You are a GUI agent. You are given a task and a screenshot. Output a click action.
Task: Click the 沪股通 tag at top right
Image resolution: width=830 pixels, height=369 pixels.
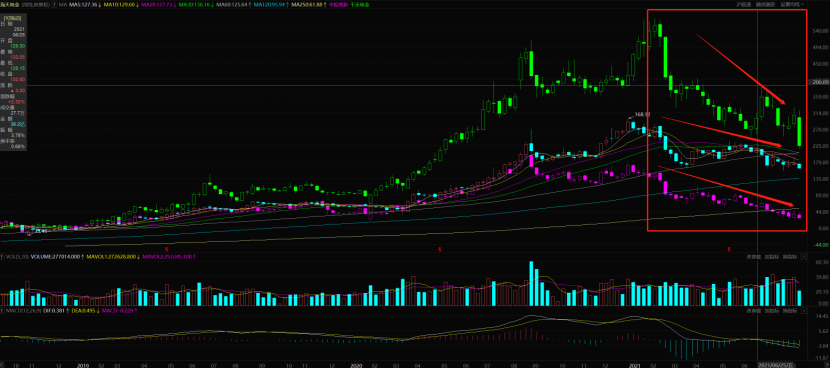click(744, 4)
